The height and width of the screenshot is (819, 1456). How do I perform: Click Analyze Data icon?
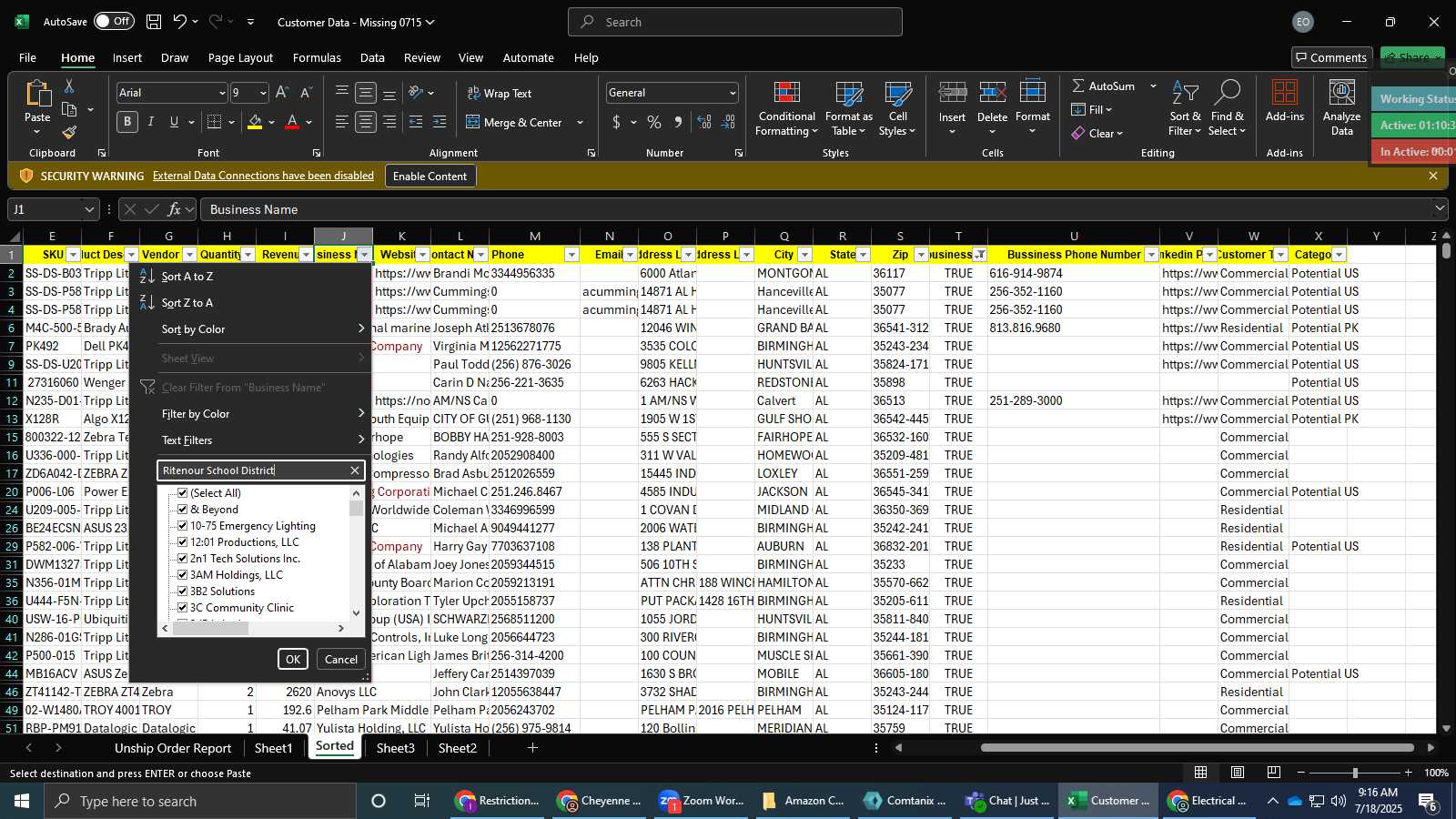[1341, 94]
